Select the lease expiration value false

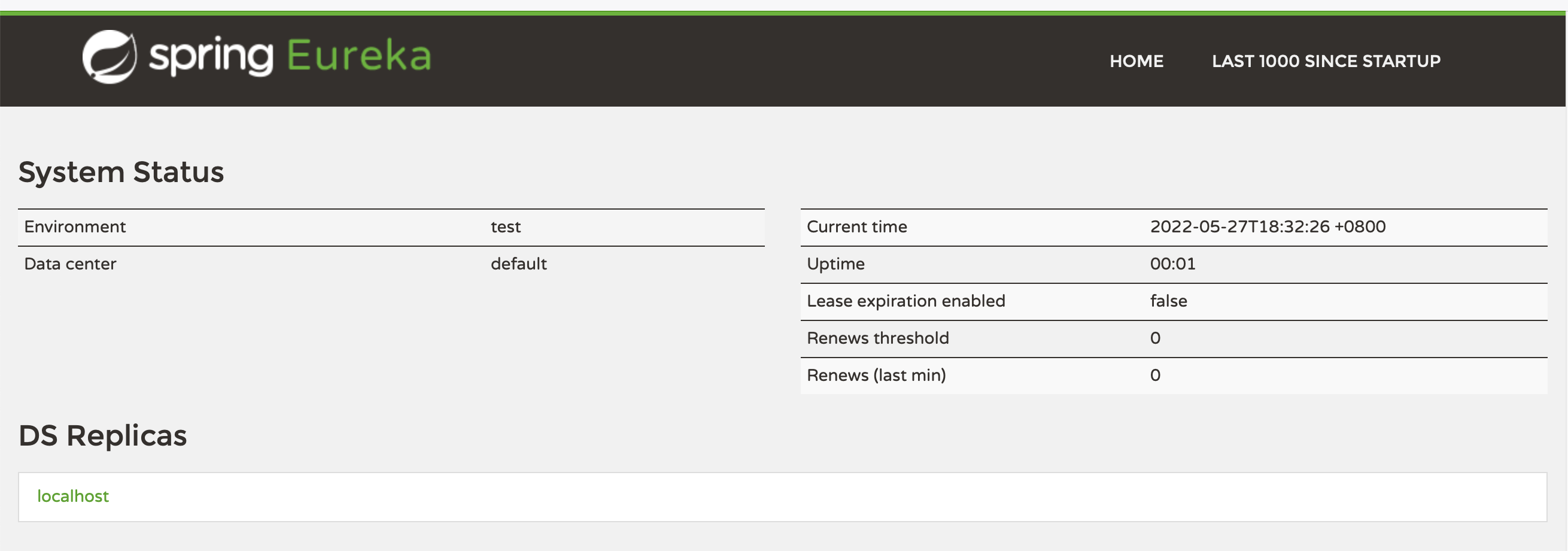[x=1168, y=301]
